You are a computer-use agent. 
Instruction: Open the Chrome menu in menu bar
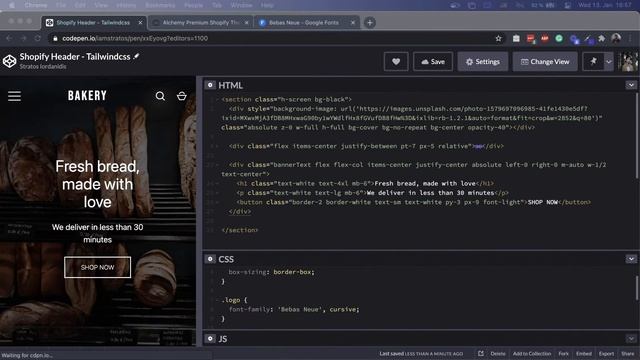(36, 5)
